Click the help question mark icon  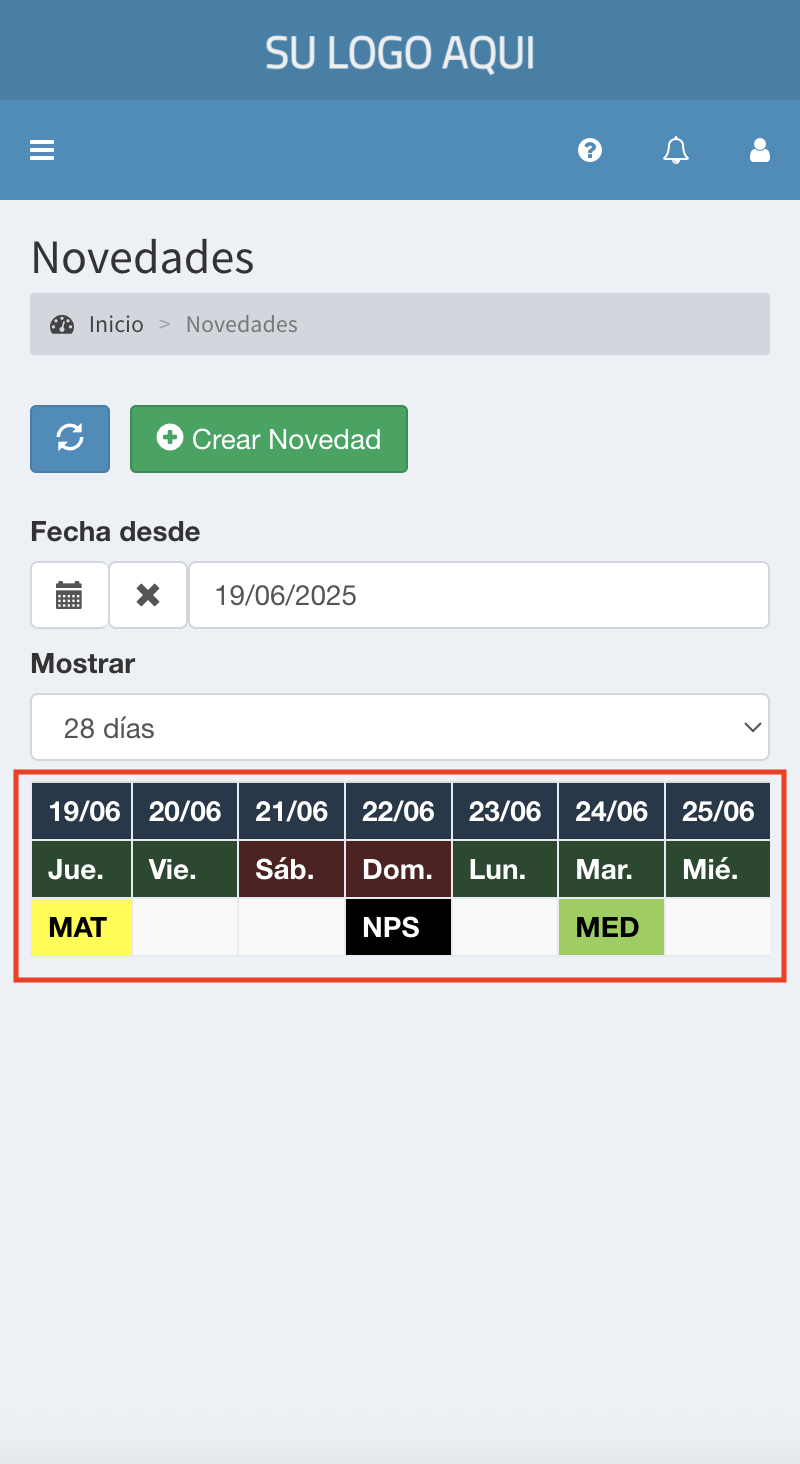[x=590, y=151]
